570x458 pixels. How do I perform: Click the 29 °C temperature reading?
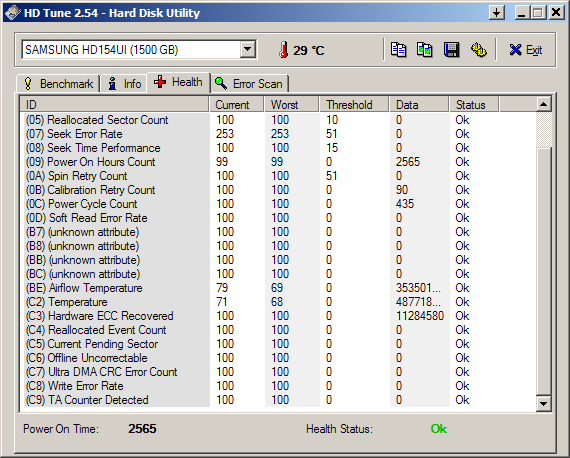click(309, 50)
